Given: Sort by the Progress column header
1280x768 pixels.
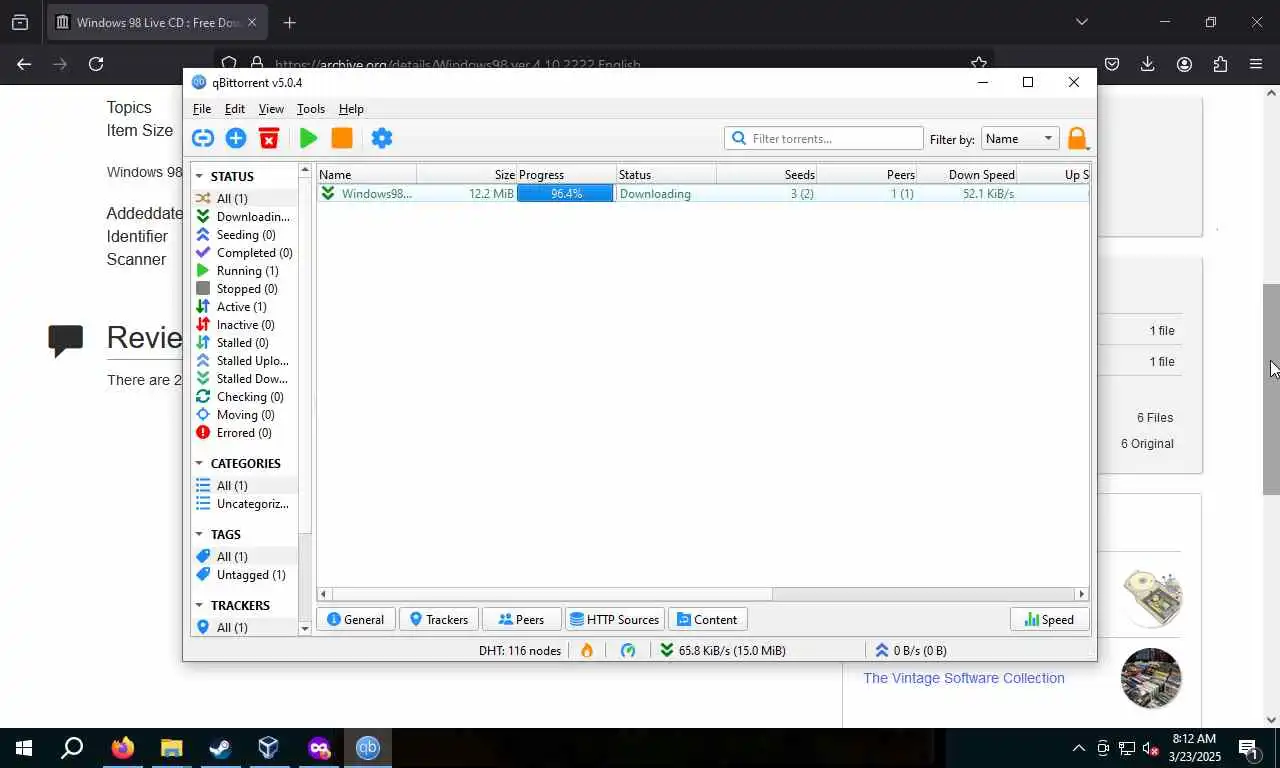Looking at the screenshot, I should click(566, 174).
